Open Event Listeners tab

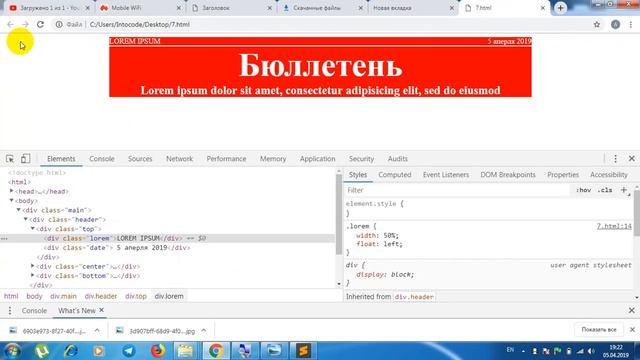pyautogui.click(x=446, y=175)
